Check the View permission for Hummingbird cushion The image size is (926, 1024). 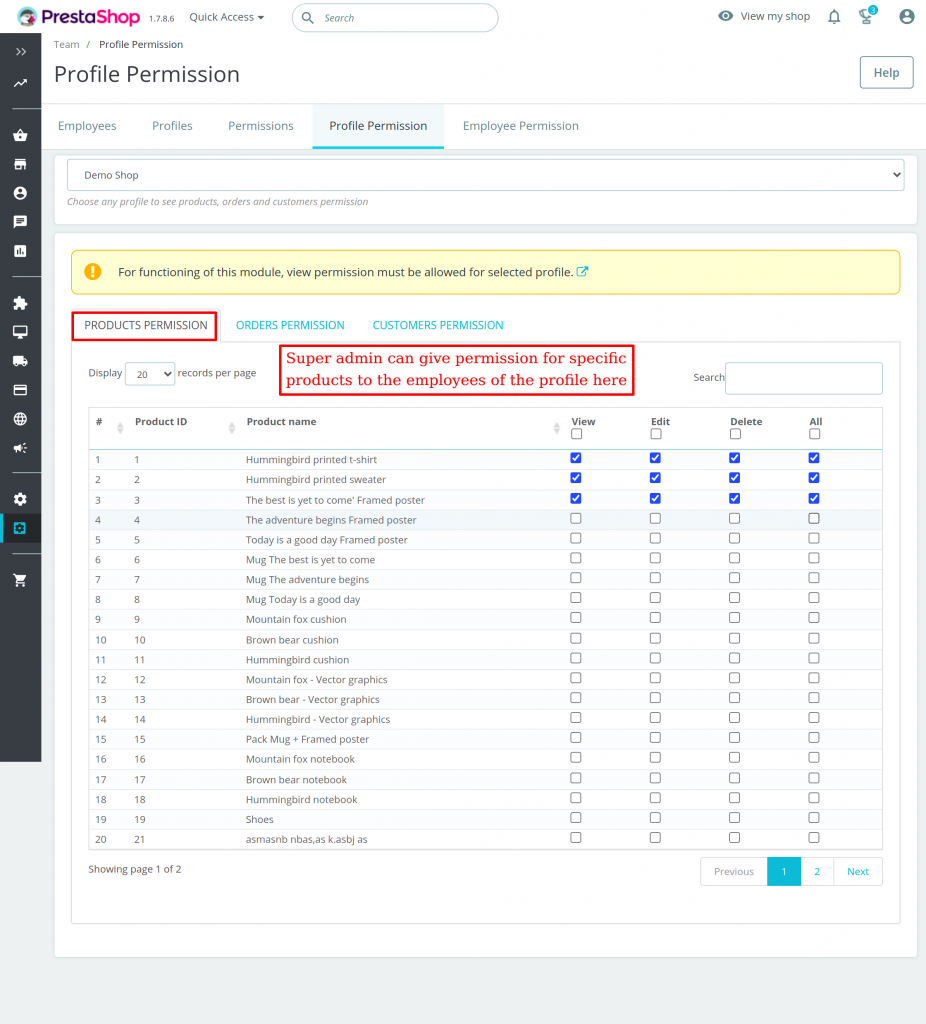tap(575, 658)
